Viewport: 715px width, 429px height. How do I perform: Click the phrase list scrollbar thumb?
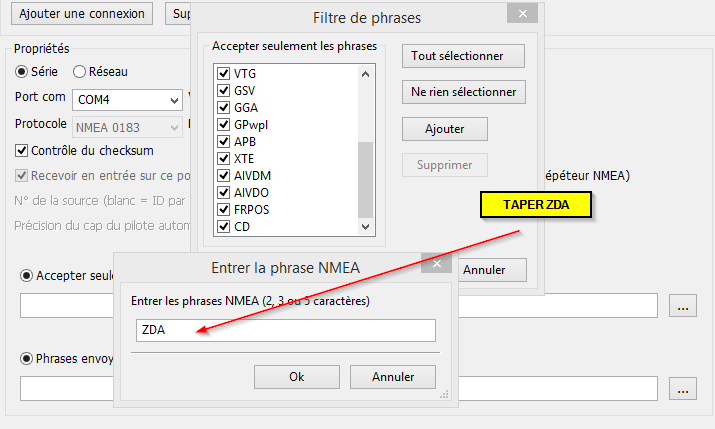pyautogui.click(x=365, y=180)
